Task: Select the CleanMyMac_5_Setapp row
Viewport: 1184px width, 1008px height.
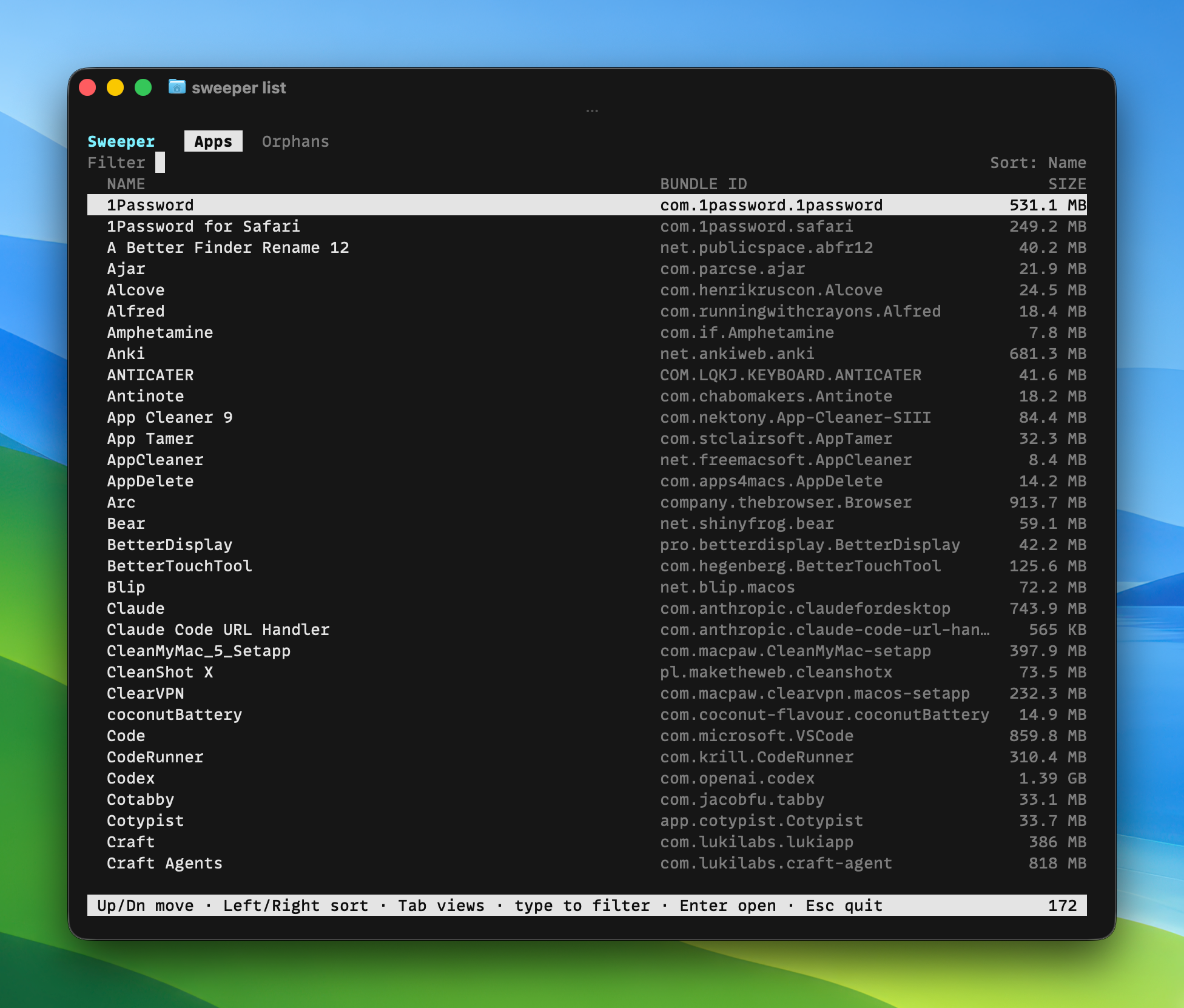Action: (x=587, y=651)
